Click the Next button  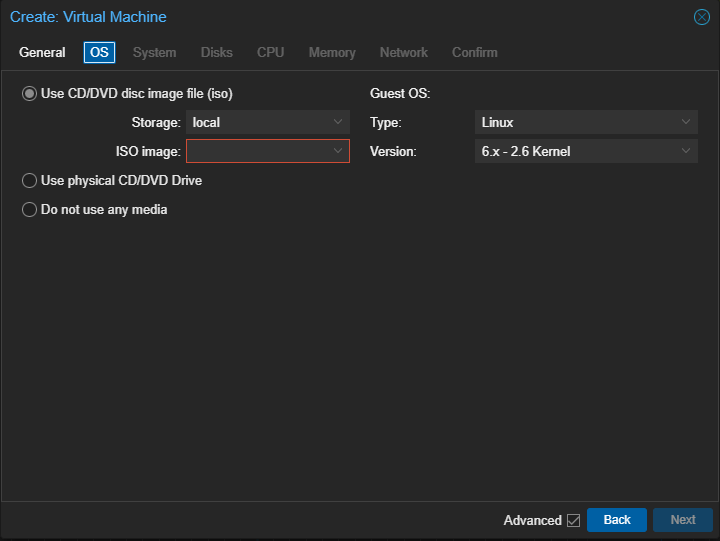click(x=683, y=520)
